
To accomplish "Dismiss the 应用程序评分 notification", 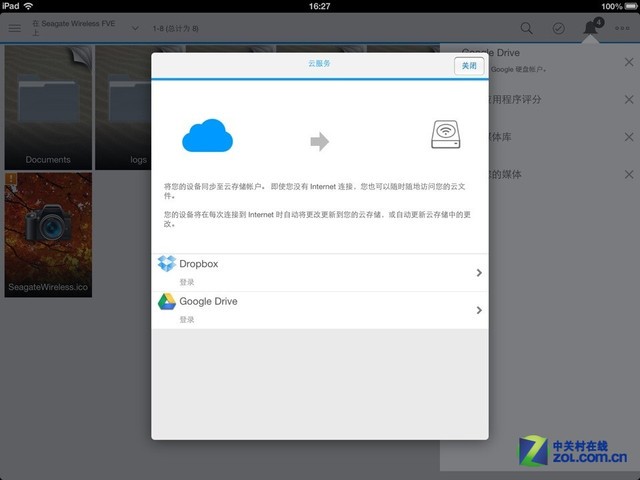I will point(628,99).
